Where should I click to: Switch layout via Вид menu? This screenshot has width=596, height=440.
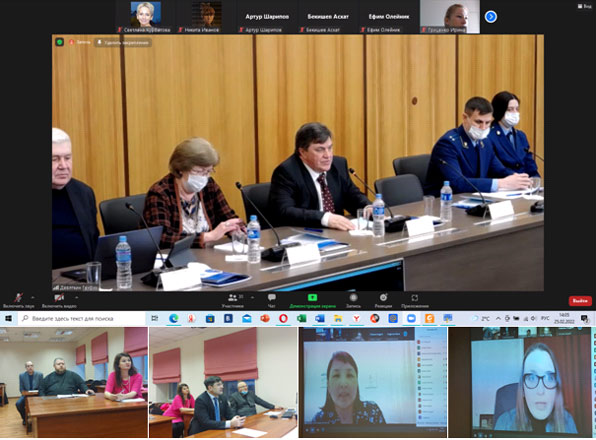585,6
